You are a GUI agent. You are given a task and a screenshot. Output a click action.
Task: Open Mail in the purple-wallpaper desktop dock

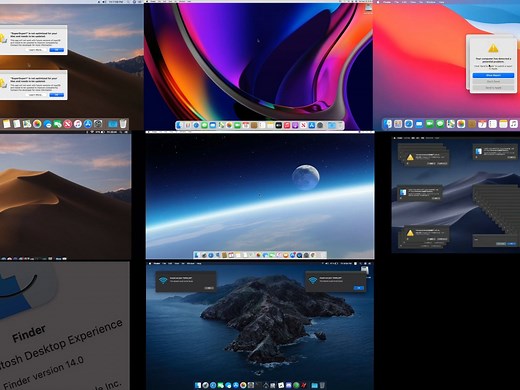point(213,125)
